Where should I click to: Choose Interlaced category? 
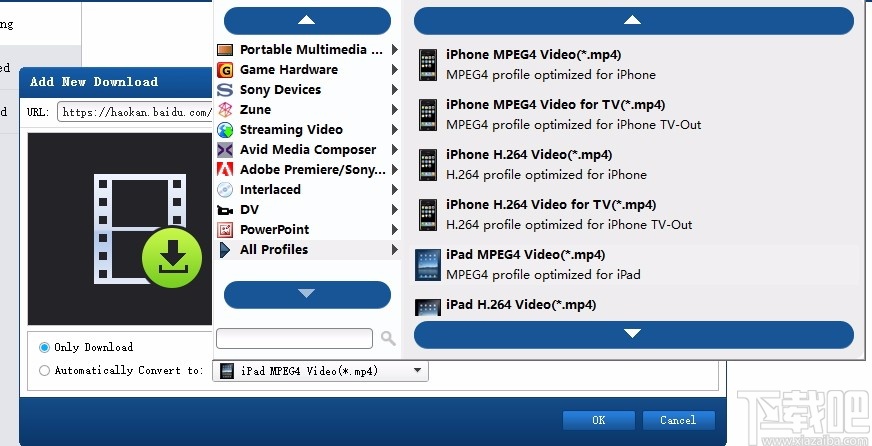pyautogui.click(x=308, y=190)
